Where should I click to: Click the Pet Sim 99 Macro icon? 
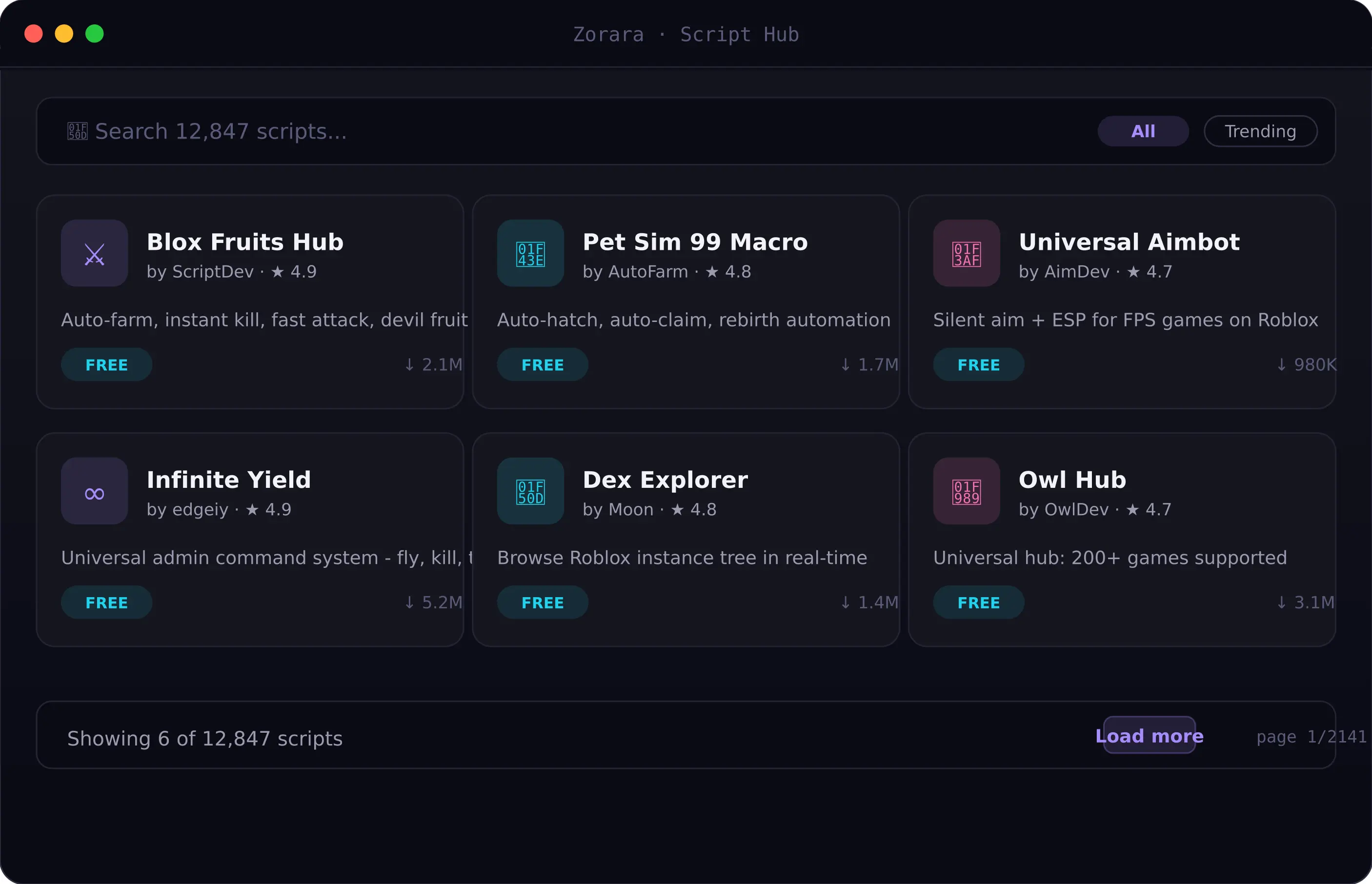(530, 253)
